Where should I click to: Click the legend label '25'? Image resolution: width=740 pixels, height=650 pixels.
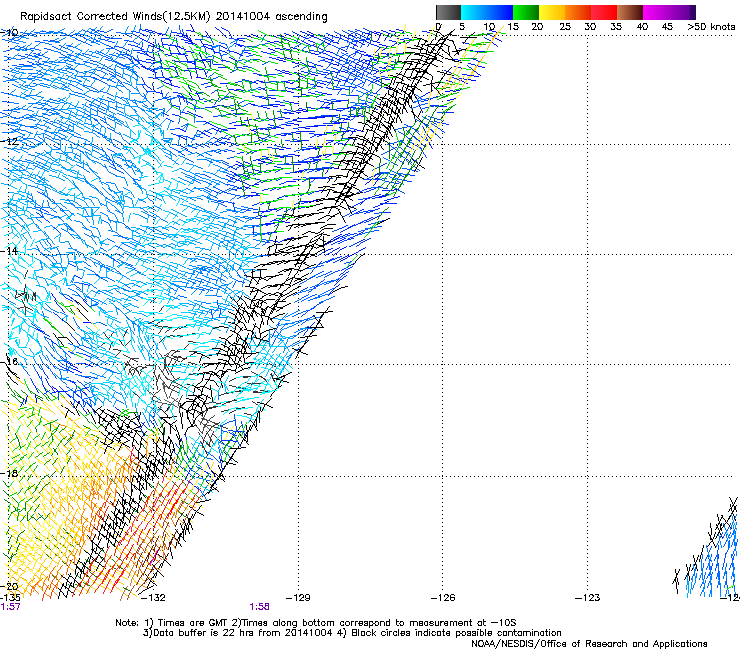(x=564, y=26)
